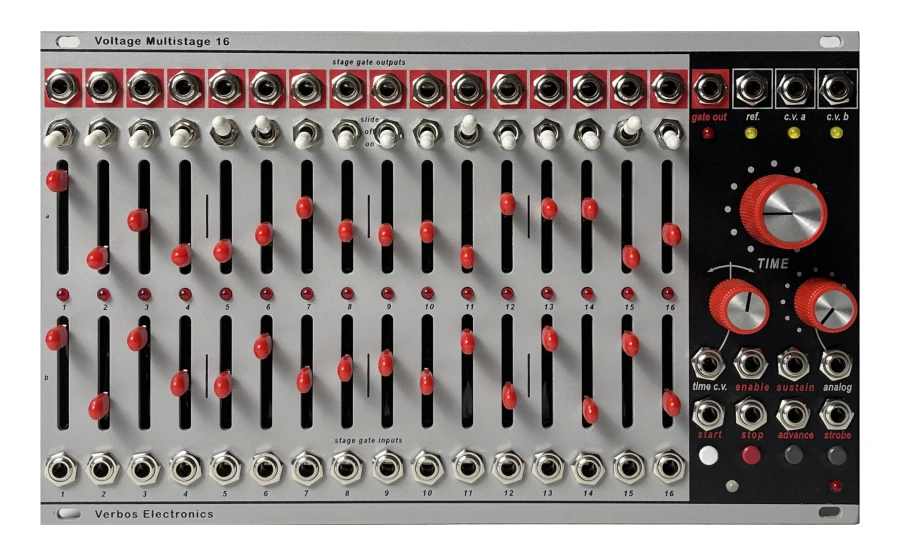Flip the stage 13 toggle switch
This screenshot has height=556, width=900.
tap(548, 134)
